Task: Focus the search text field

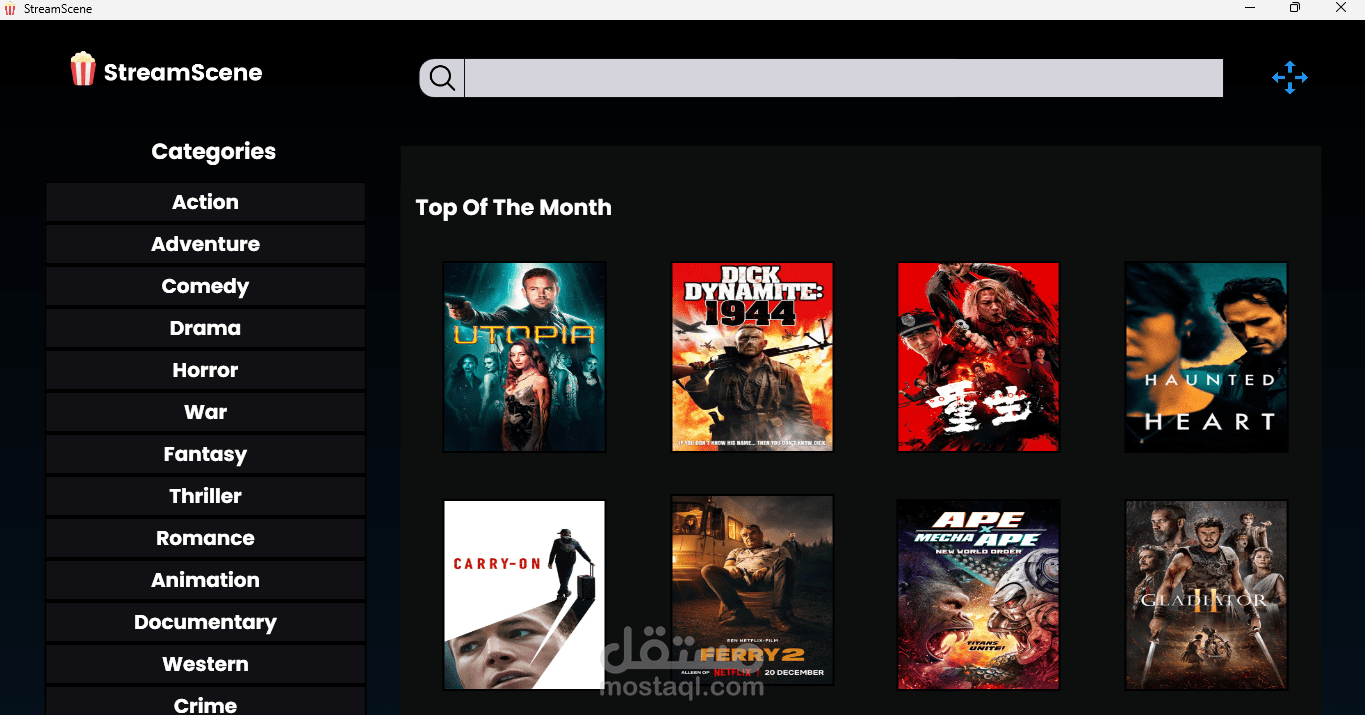Action: (844, 78)
